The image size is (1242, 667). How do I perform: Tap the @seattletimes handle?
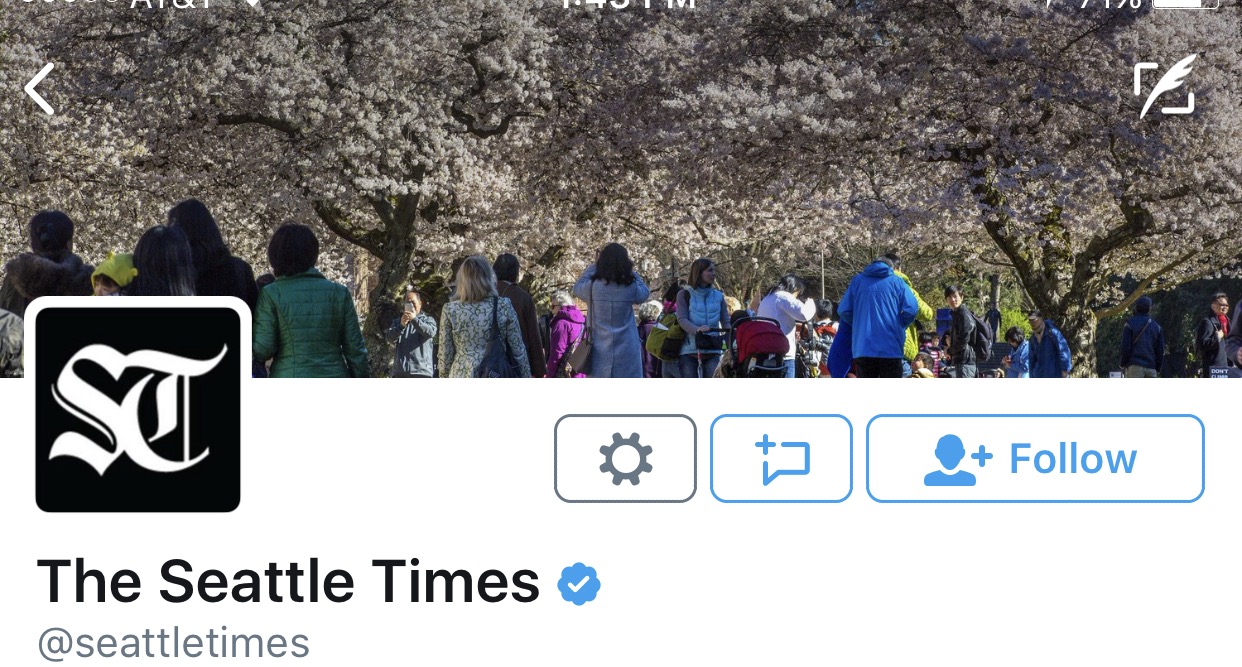173,643
